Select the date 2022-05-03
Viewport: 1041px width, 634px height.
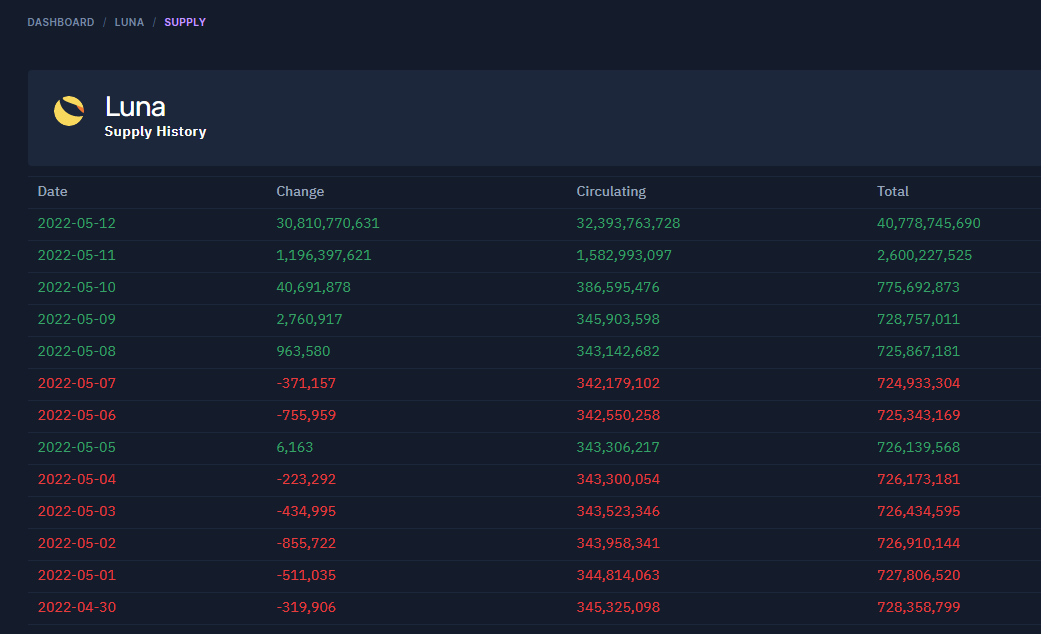pyautogui.click(x=76, y=511)
